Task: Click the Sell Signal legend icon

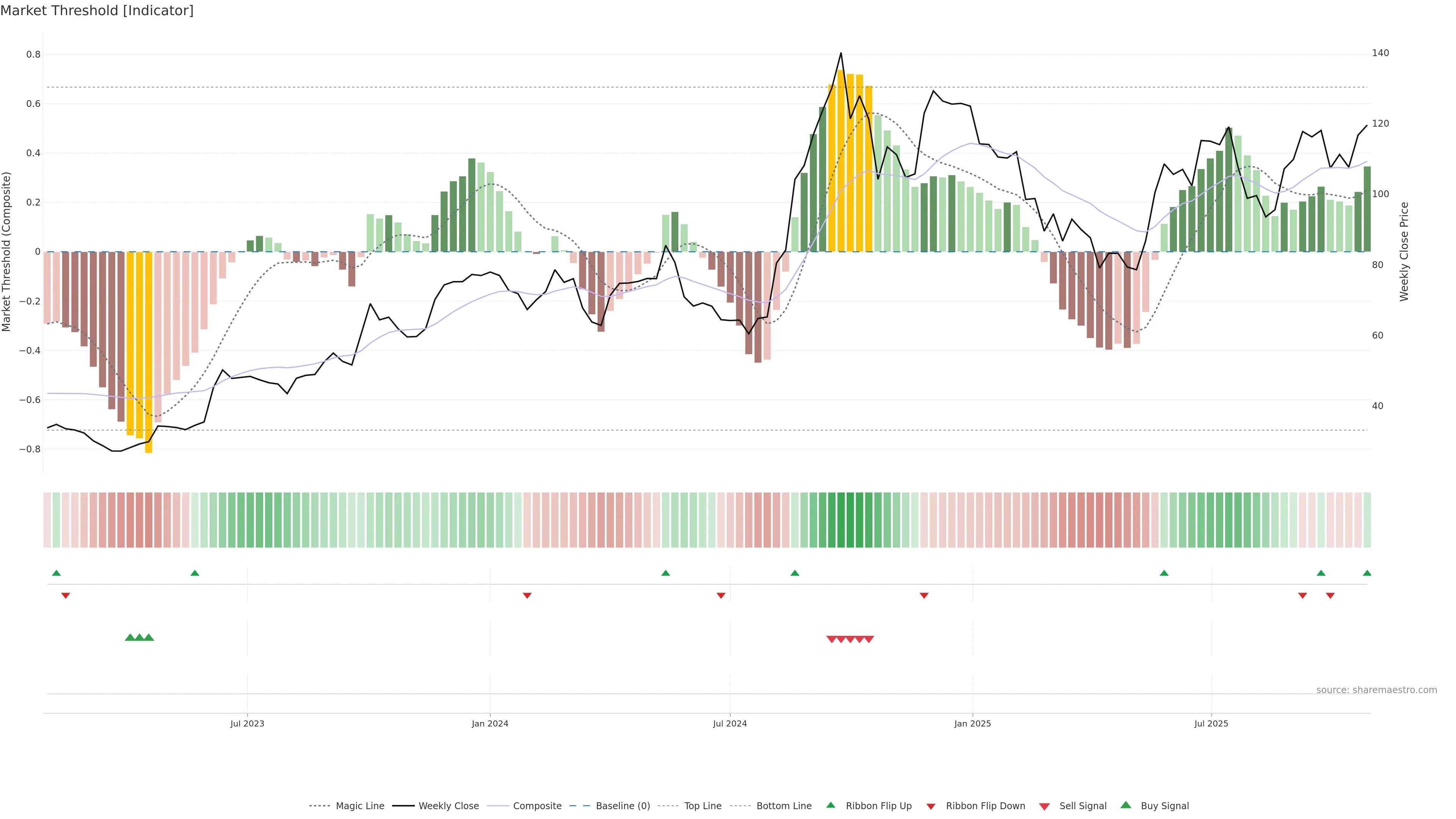Action: pos(1045,806)
